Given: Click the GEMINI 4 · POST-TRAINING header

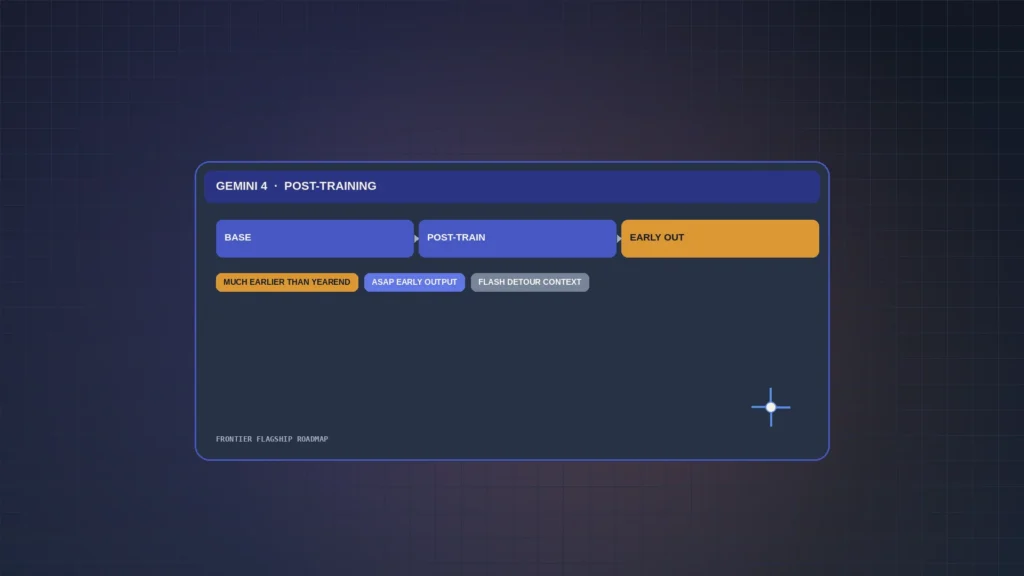Looking at the screenshot, I should (511, 187).
